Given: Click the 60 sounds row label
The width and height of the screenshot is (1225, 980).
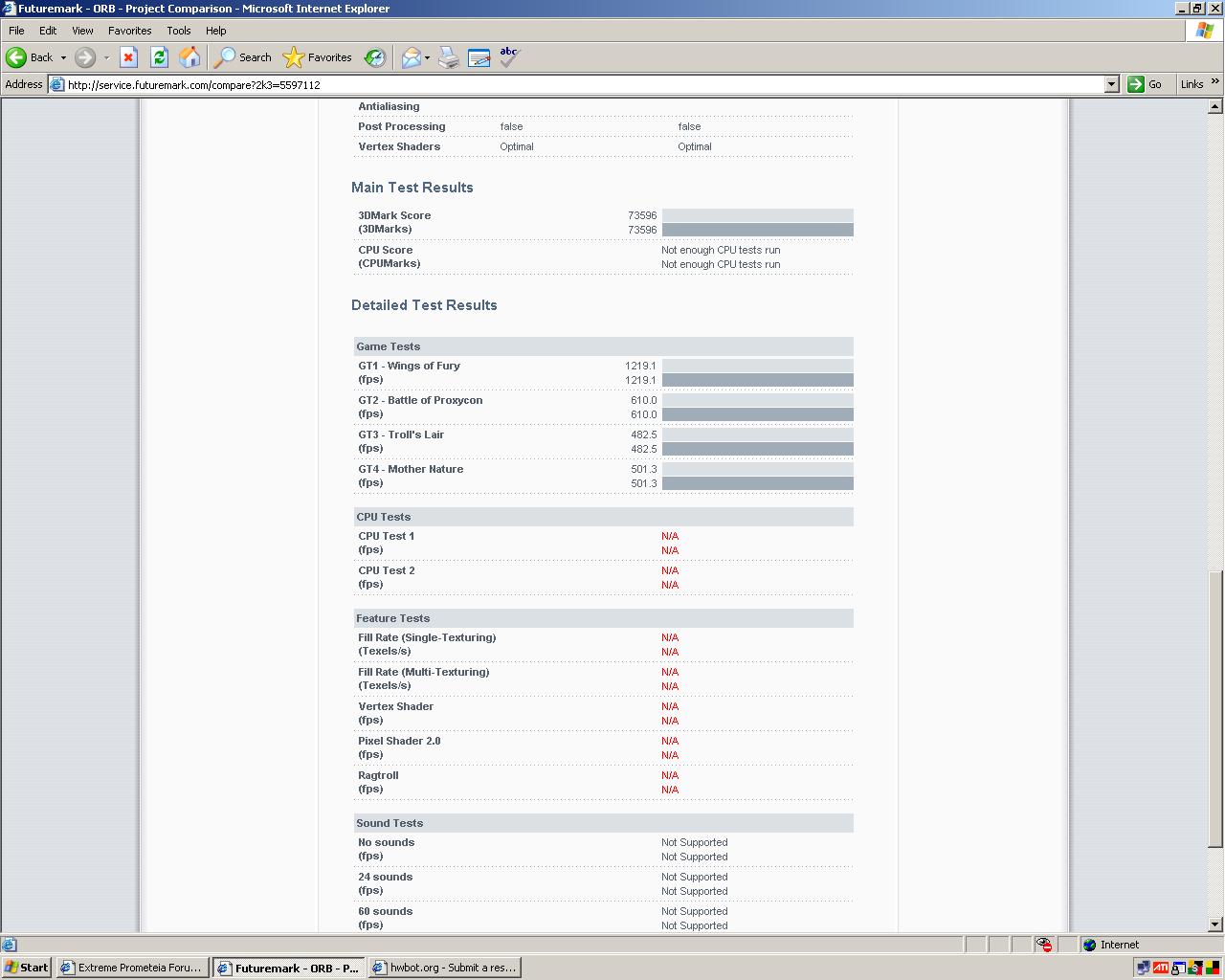Looking at the screenshot, I should [385, 911].
